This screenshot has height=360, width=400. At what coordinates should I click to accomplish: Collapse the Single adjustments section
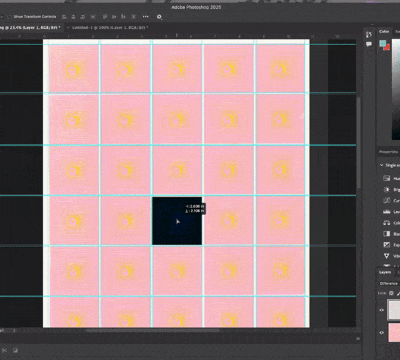coord(382,165)
